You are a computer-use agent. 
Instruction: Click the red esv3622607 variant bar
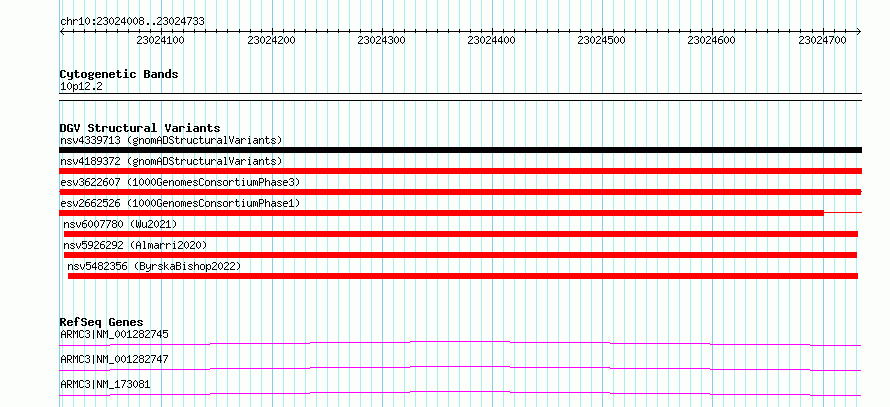coord(460,192)
